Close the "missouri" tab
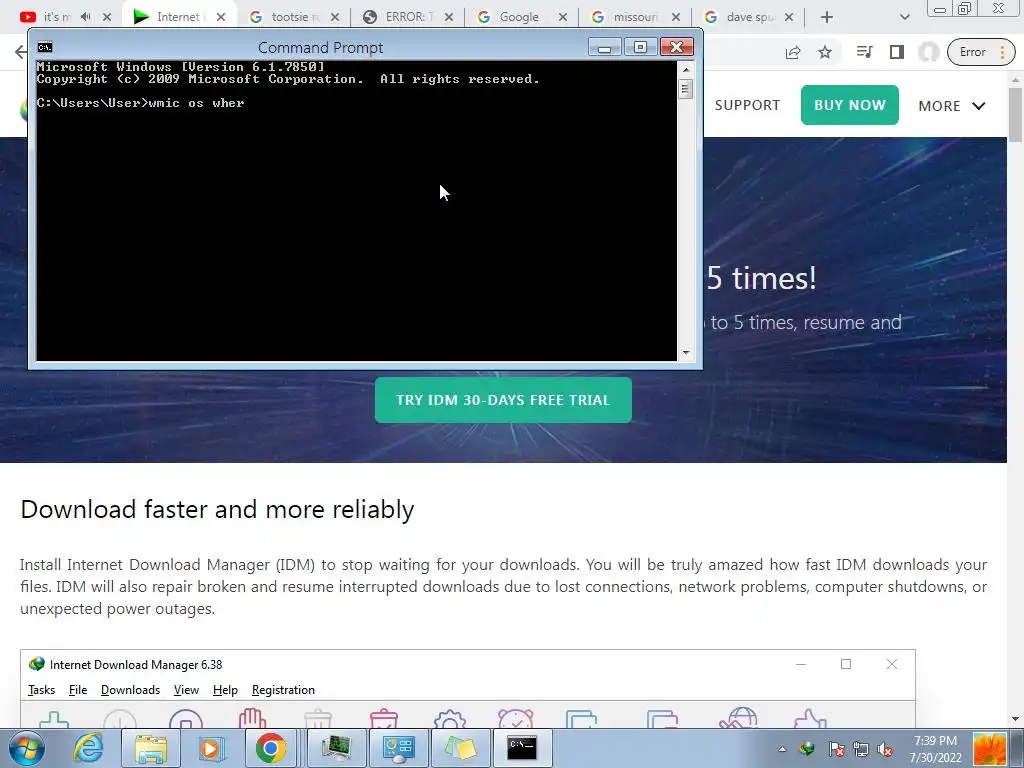1024x768 pixels. pyautogui.click(x=676, y=17)
